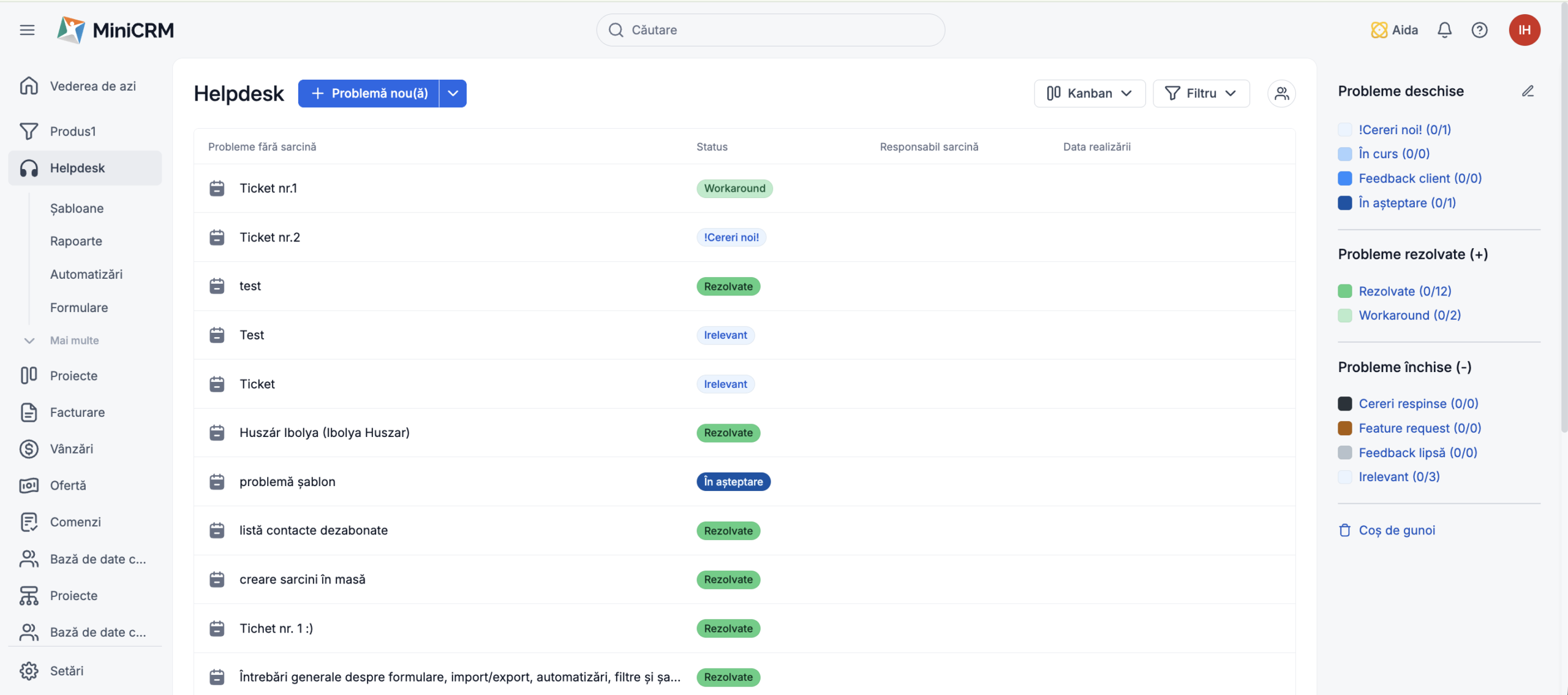Viewport: 1568px width, 695px height.
Task: Open the Tichet nr. 1 :) row
Action: (x=744, y=628)
